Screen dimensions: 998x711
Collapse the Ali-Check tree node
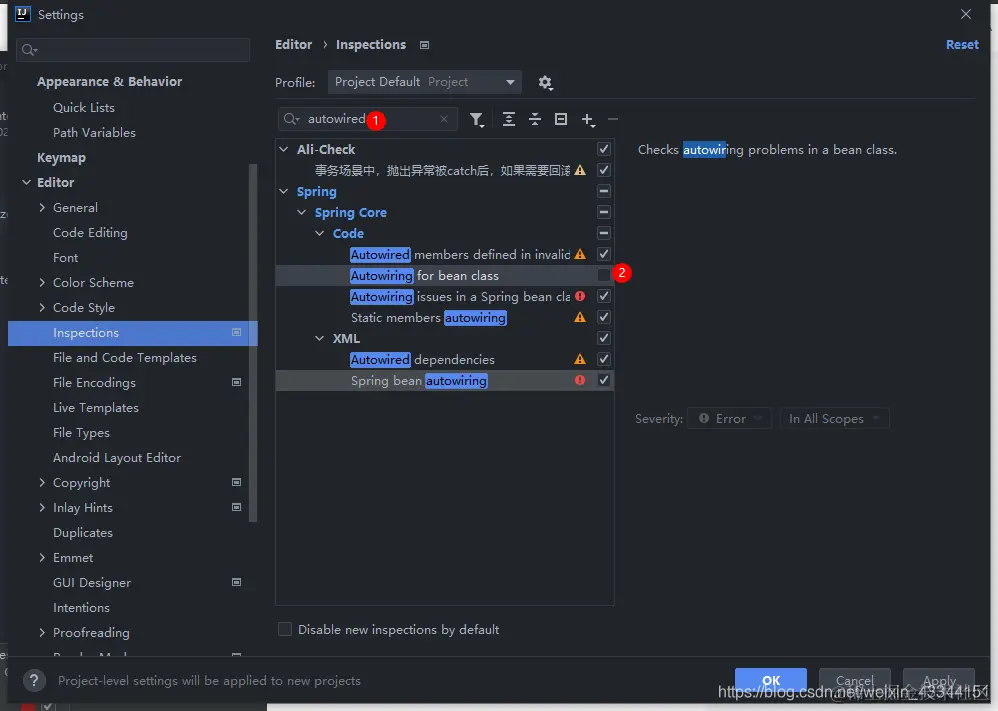[x=284, y=149]
